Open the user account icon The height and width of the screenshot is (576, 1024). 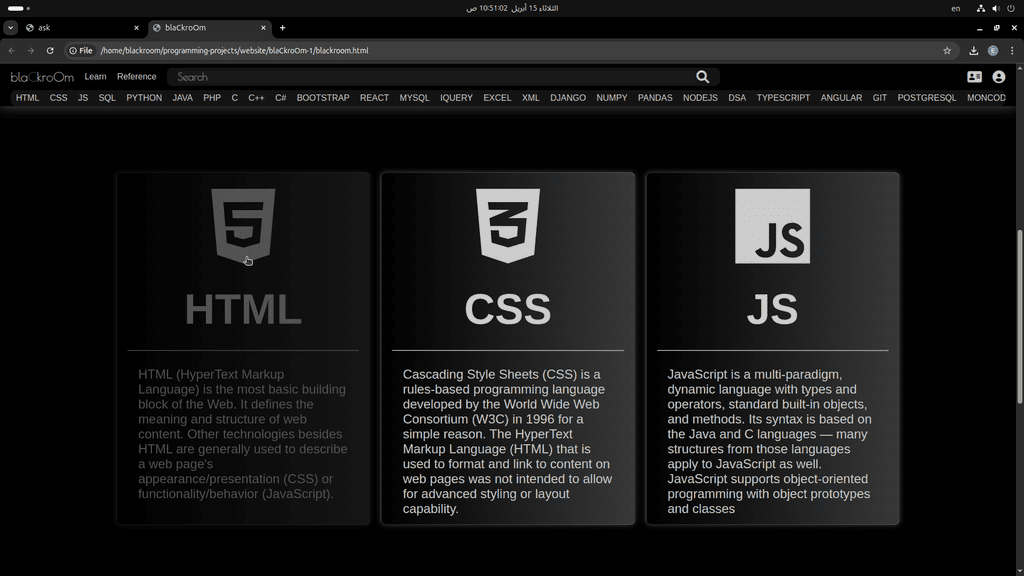pyautogui.click(x=999, y=77)
